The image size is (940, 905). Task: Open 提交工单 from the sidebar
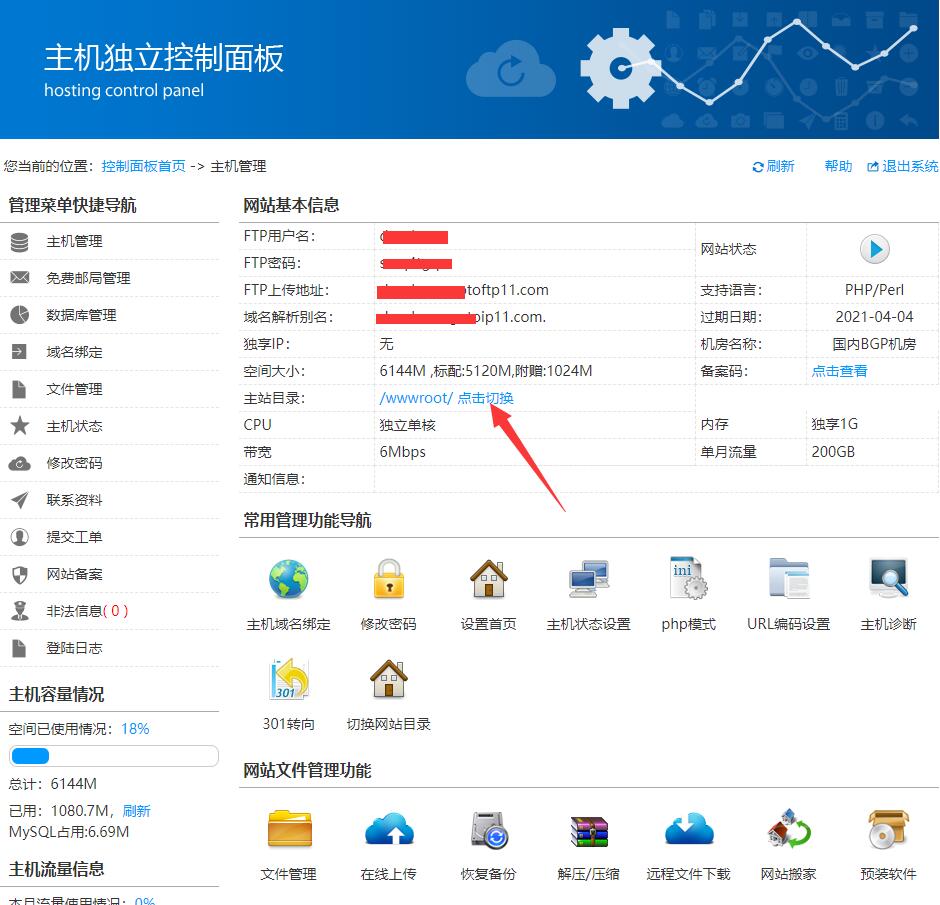tap(74, 537)
